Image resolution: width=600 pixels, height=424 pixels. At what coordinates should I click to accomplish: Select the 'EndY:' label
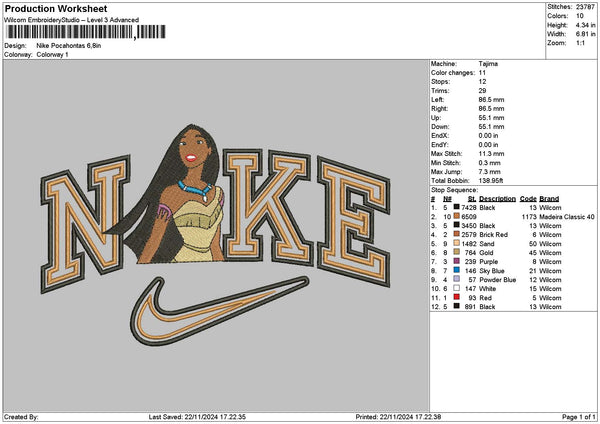tap(439, 145)
